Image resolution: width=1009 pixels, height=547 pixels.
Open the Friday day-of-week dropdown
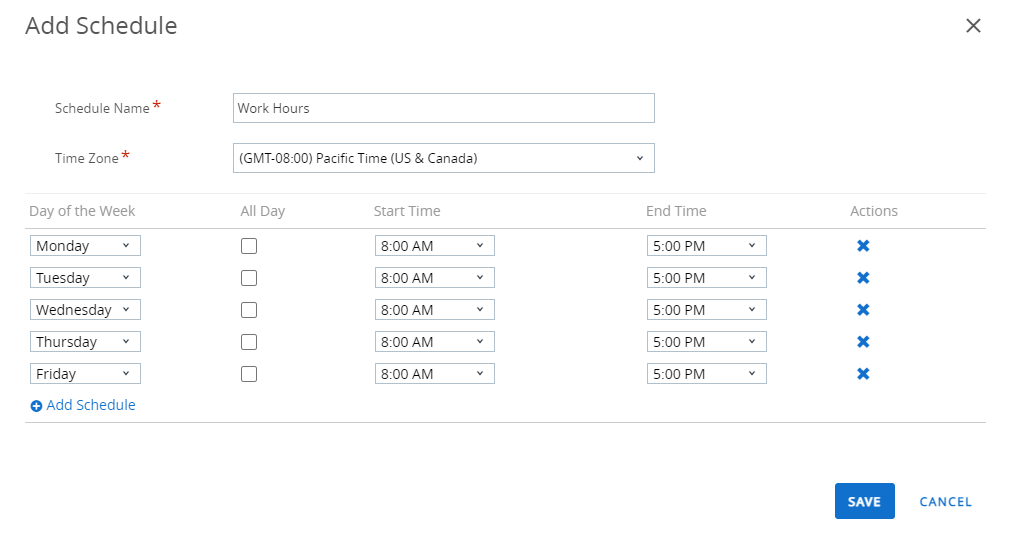coord(85,374)
